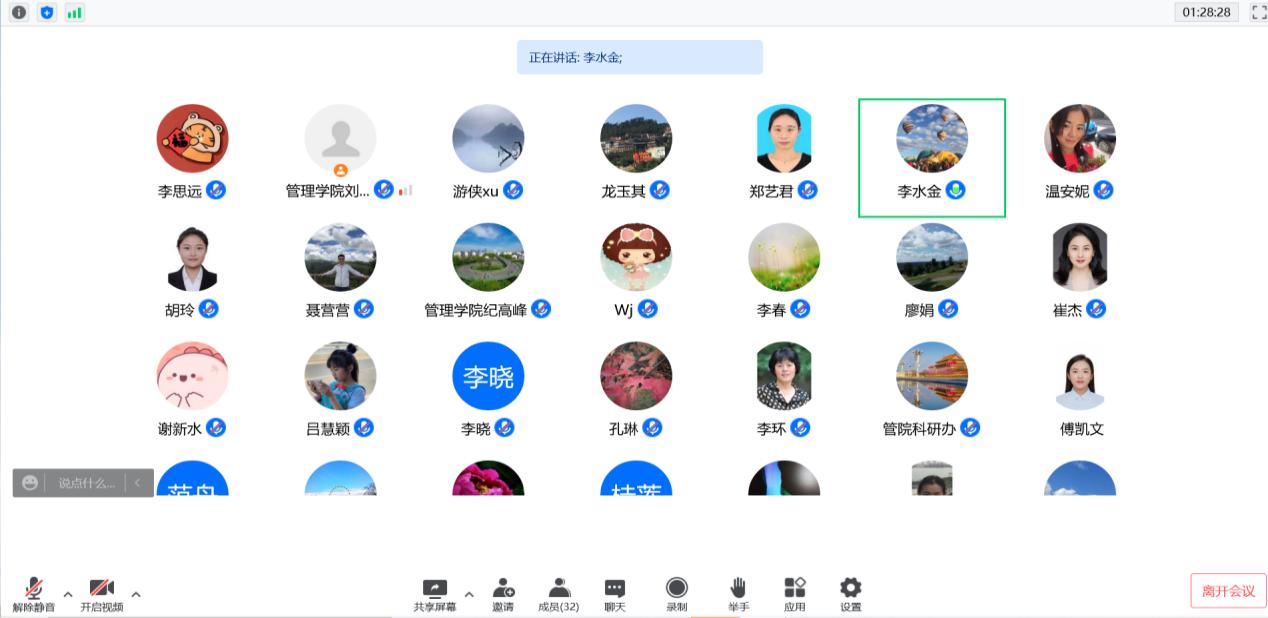Collapse the chat input bar arrow
The width and height of the screenshot is (1268, 618).
(x=137, y=483)
